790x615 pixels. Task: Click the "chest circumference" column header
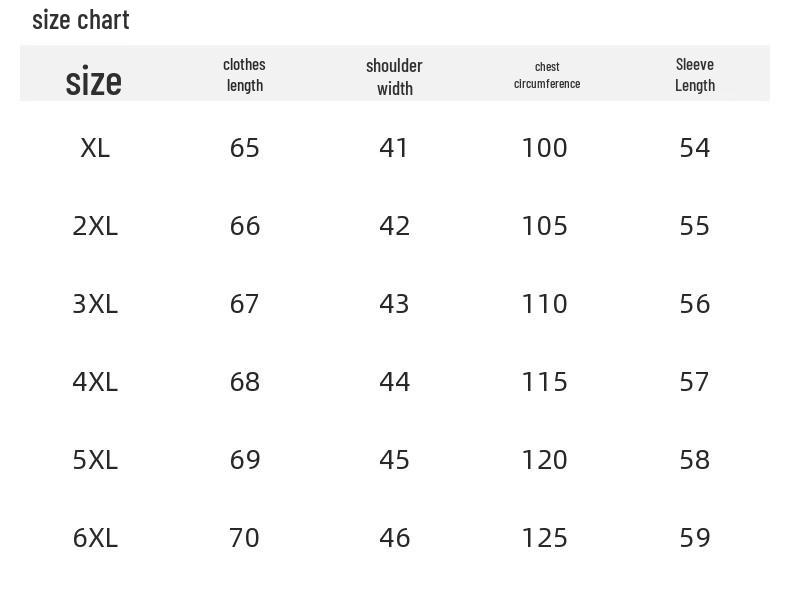[x=547, y=75]
